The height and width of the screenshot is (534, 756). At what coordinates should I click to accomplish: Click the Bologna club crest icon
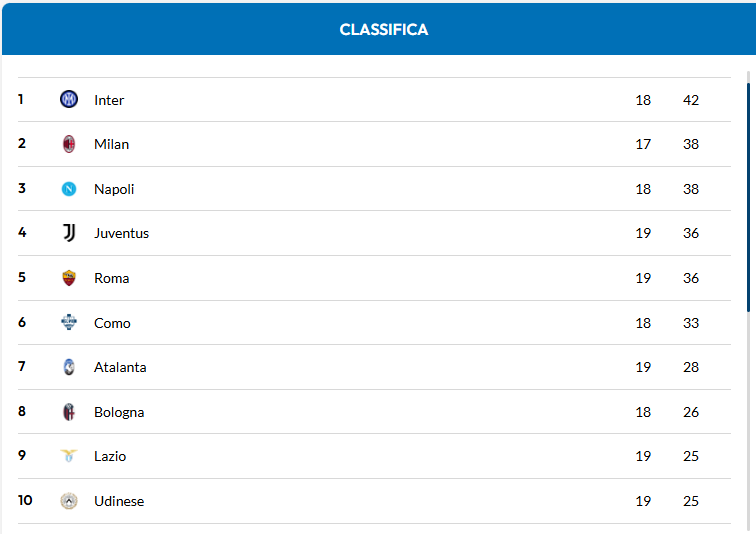pyautogui.click(x=69, y=412)
